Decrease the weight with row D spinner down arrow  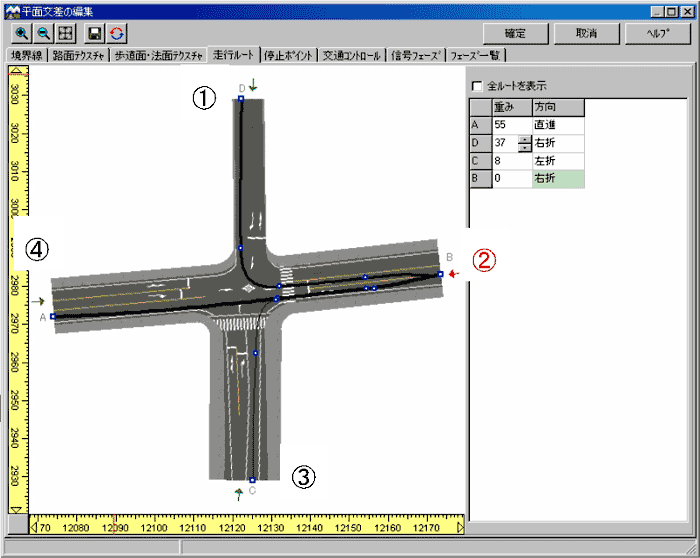pos(524,148)
